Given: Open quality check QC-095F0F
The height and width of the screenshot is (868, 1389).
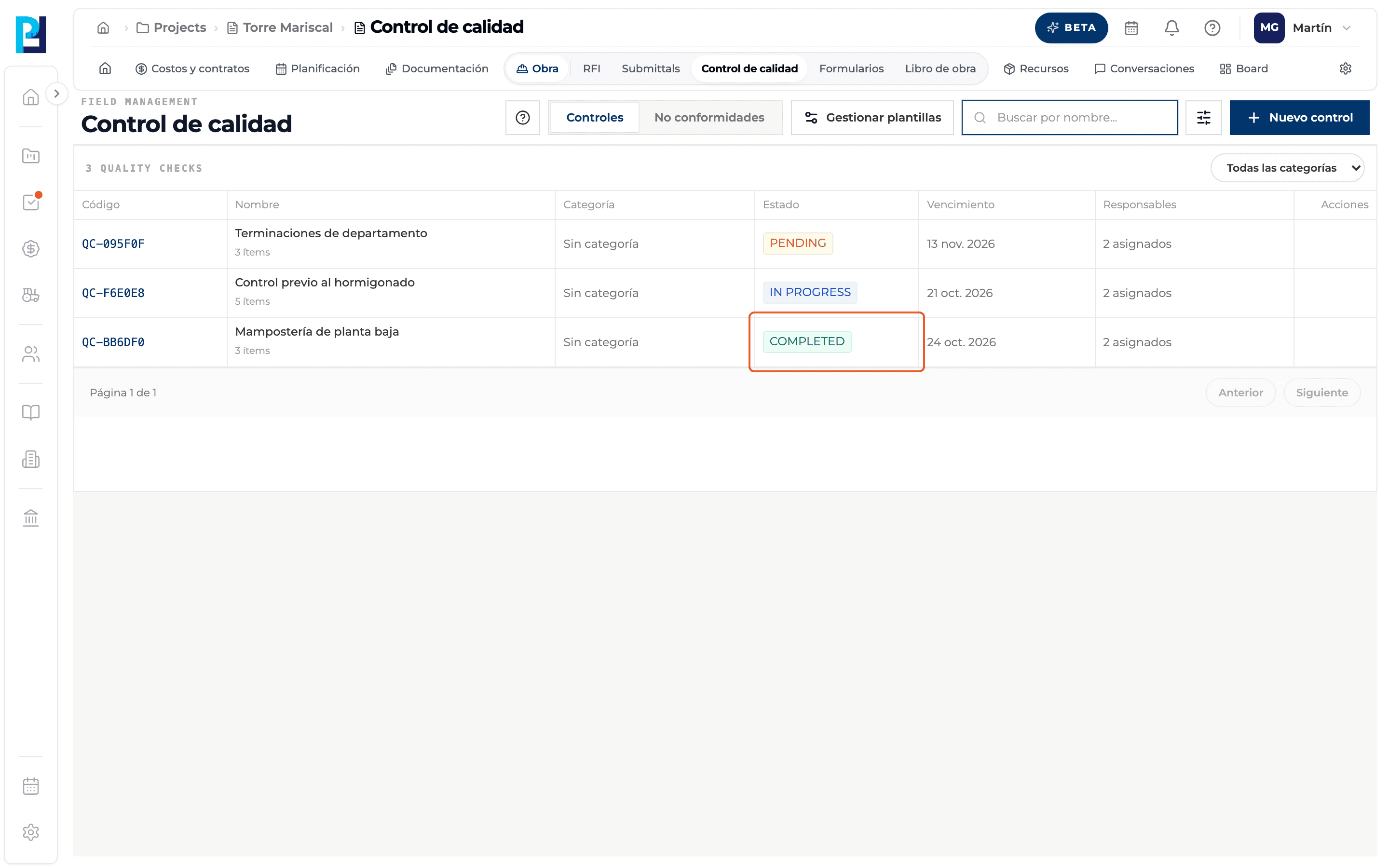Looking at the screenshot, I should (113, 244).
